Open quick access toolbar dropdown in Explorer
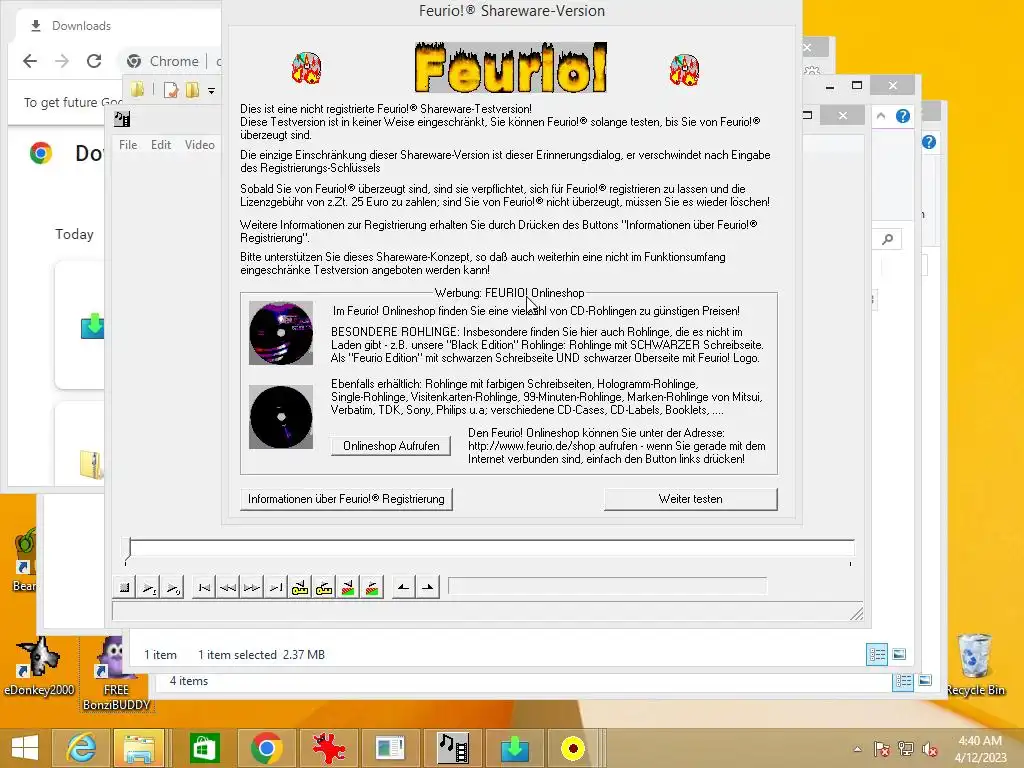 pos(212,91)
